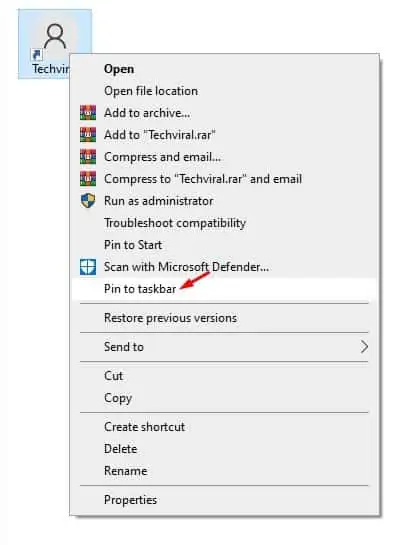Click Pin to taskbar
Viewport: 409px width, 545px height.
[140, 289]
